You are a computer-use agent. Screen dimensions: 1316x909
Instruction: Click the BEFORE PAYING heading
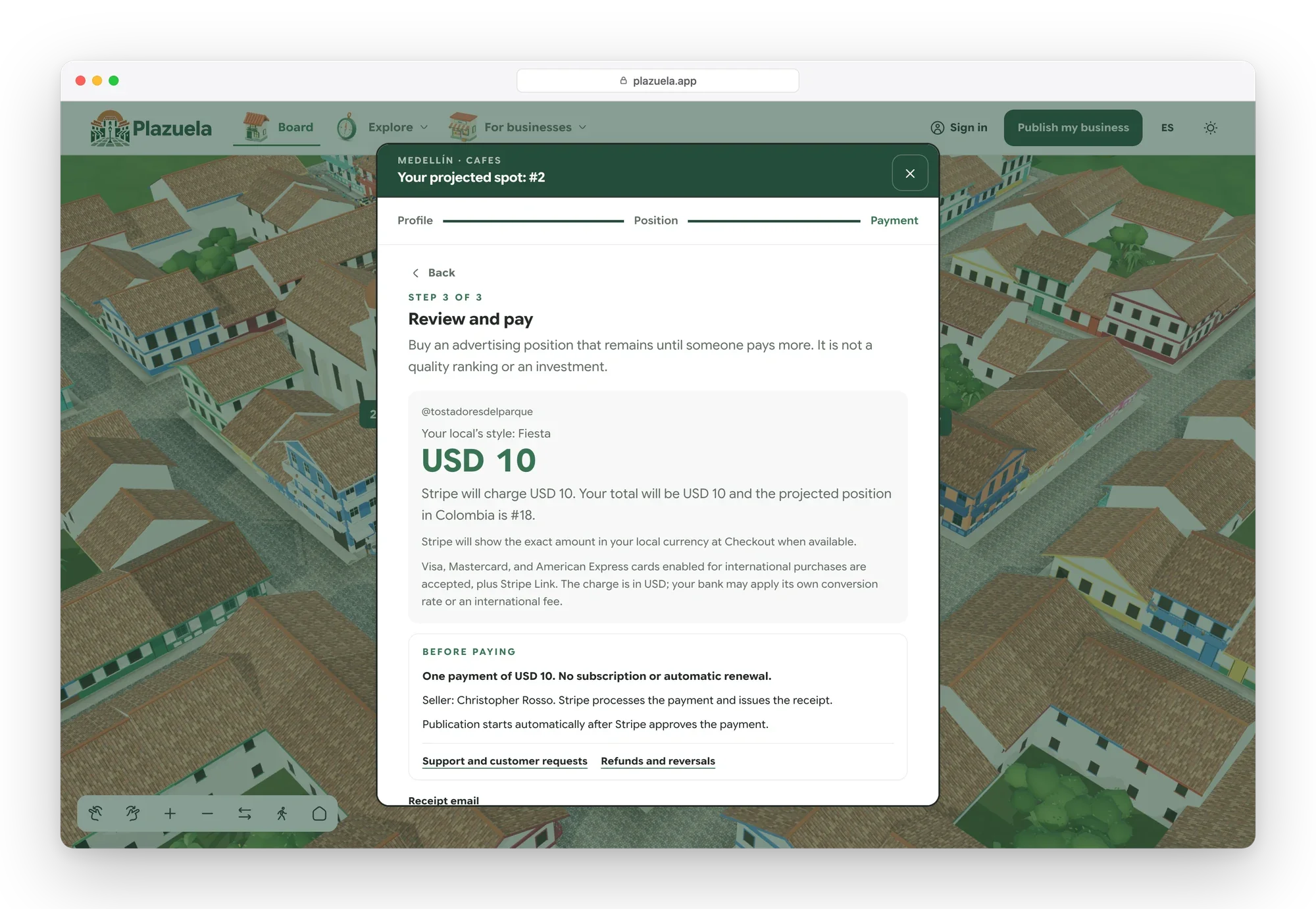click(469, 652)
